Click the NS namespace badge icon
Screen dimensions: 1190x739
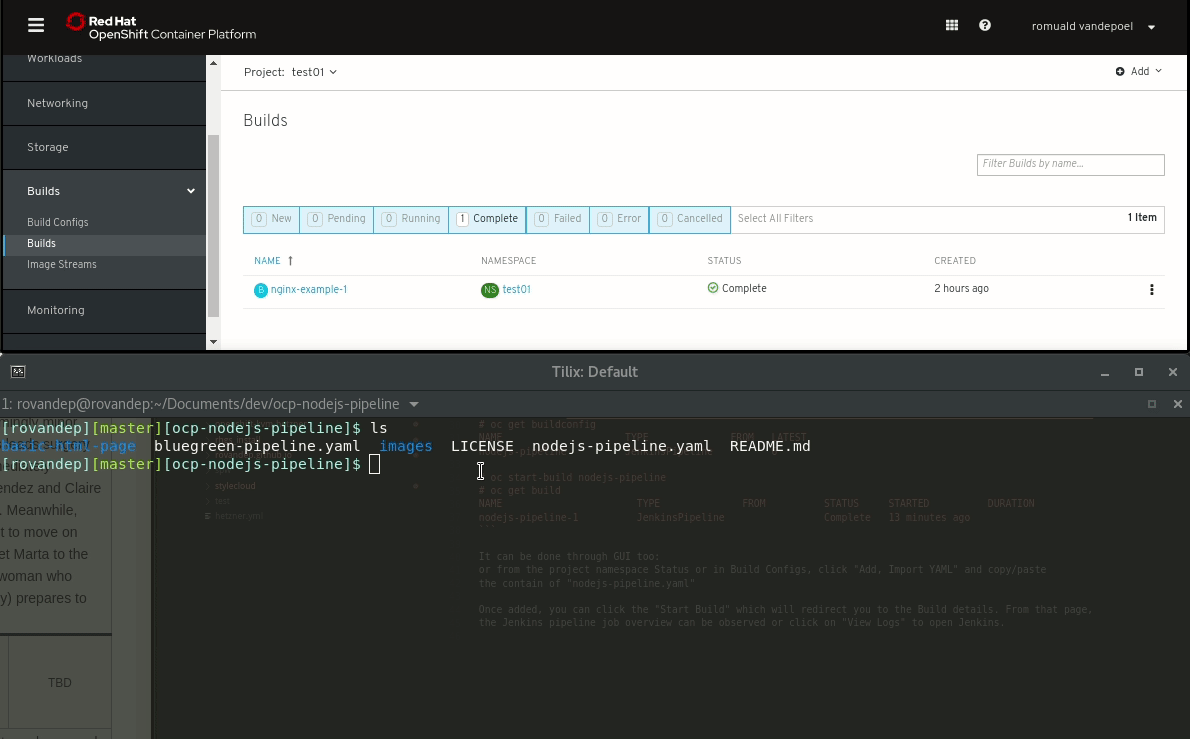point(490,290)
